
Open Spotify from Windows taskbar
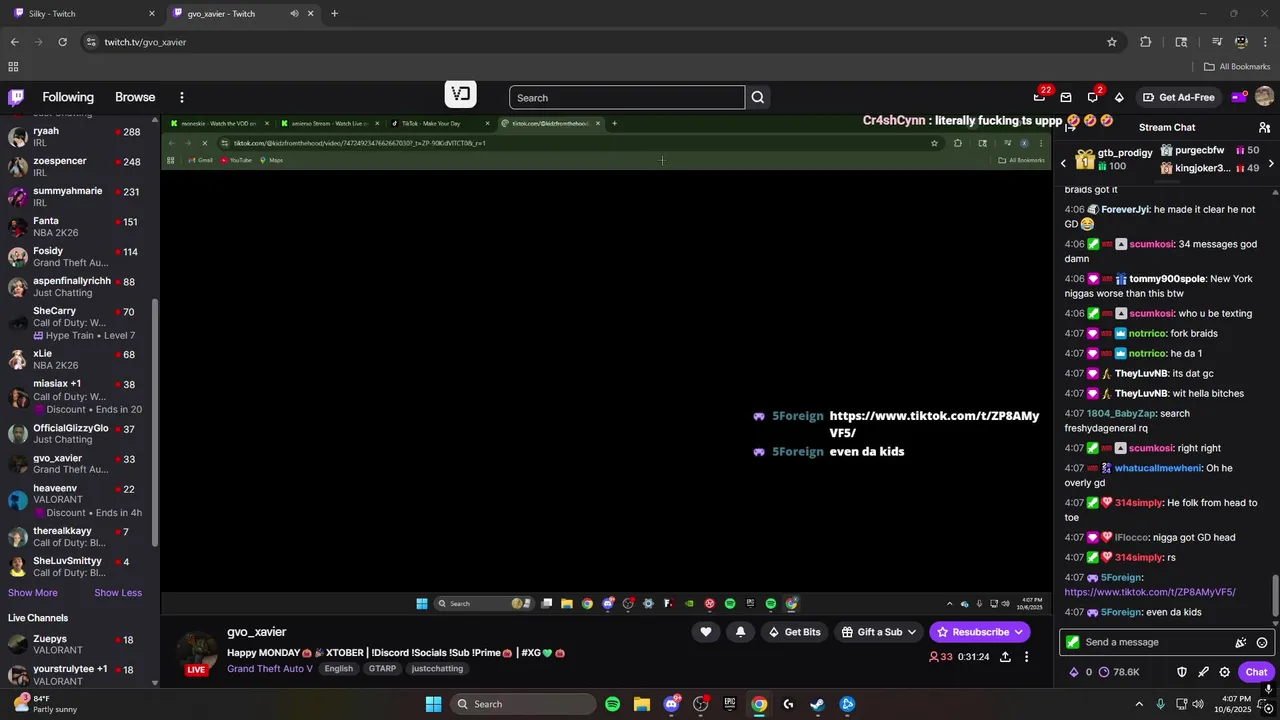click(x=613, y=704)
